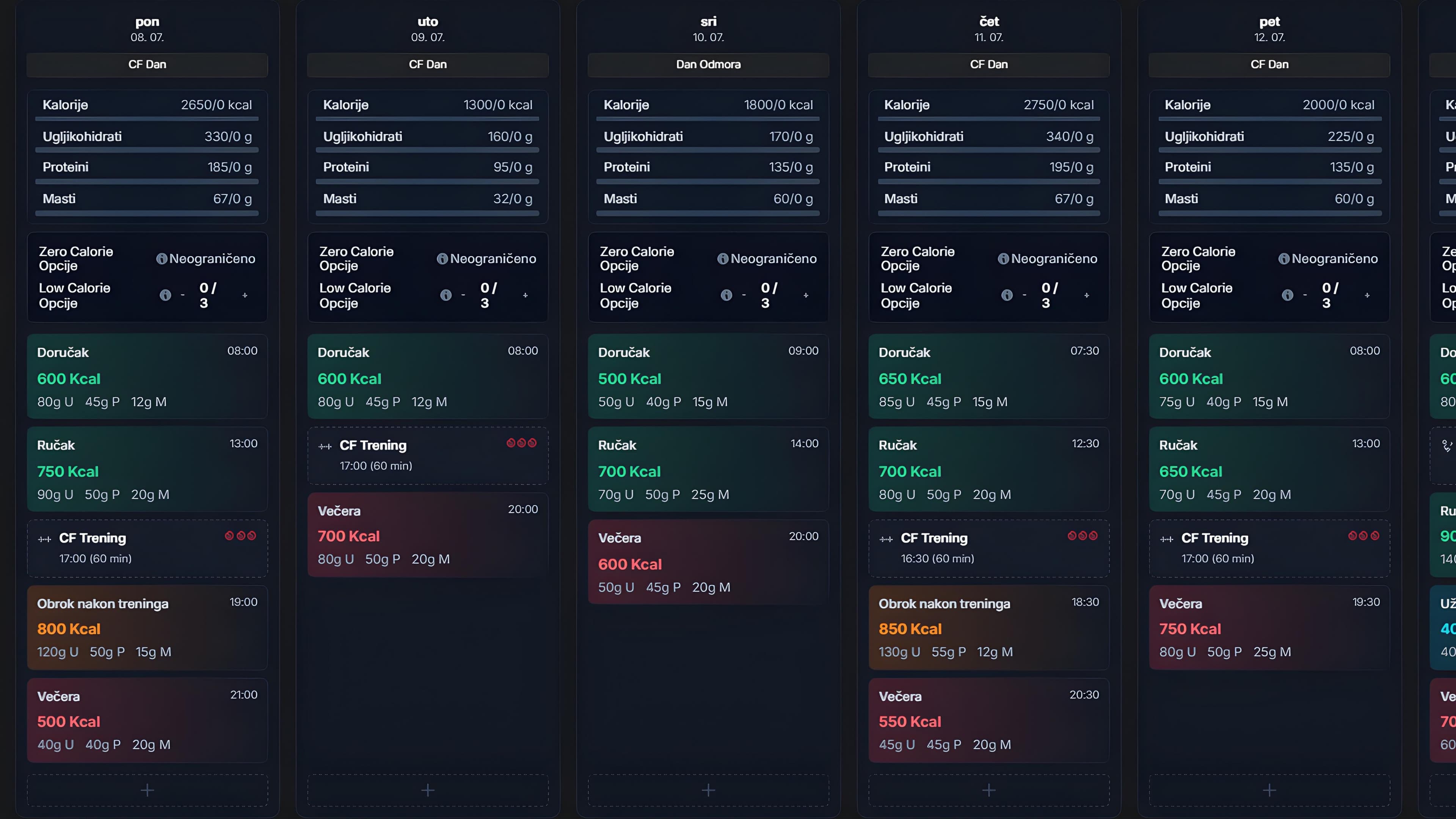This screenshot has width=1456, height=819.
Task: Open Obrok nakon treninga 800 Kcal card
Action: (x=147, y=628)
